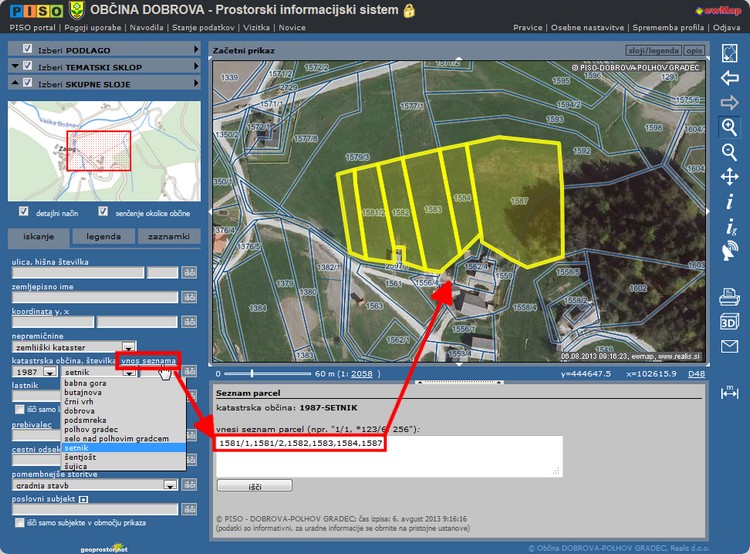Open the 'zemljiški kataster' dropdown
Screen dimensions: 750x554
pos(128,346)
